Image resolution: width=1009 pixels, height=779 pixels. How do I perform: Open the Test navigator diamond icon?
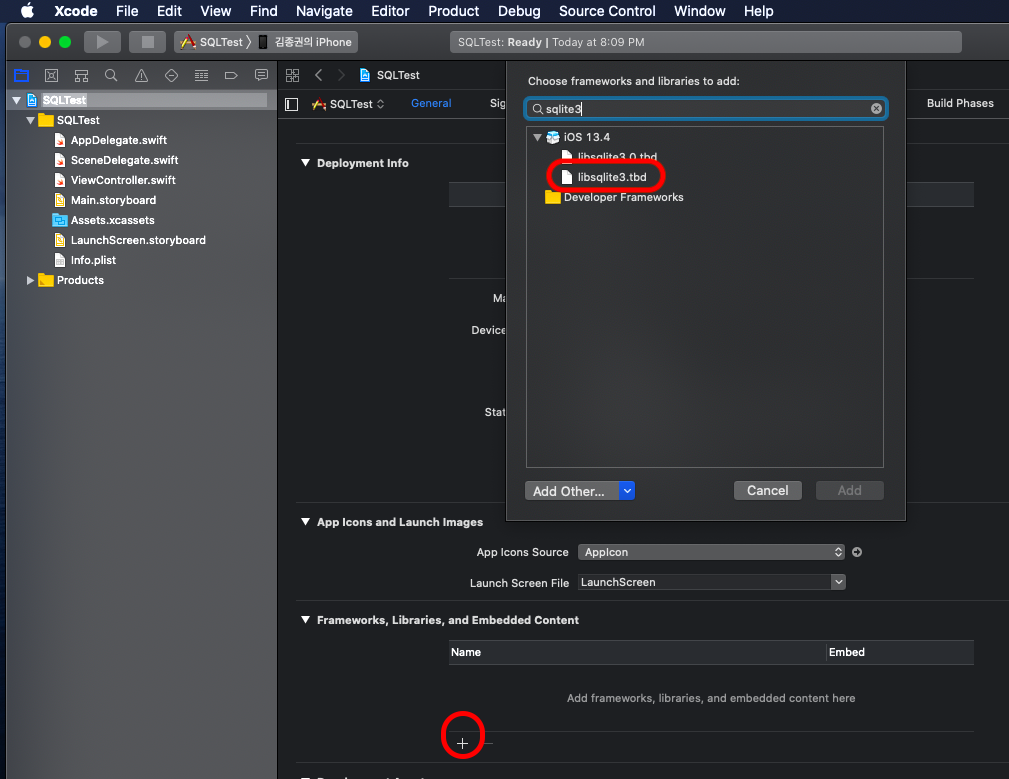click(171, 75)
